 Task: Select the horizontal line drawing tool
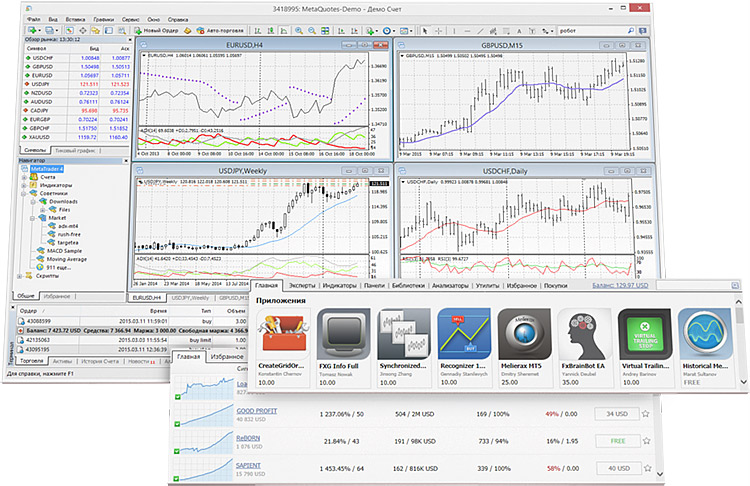coord(467,31)
